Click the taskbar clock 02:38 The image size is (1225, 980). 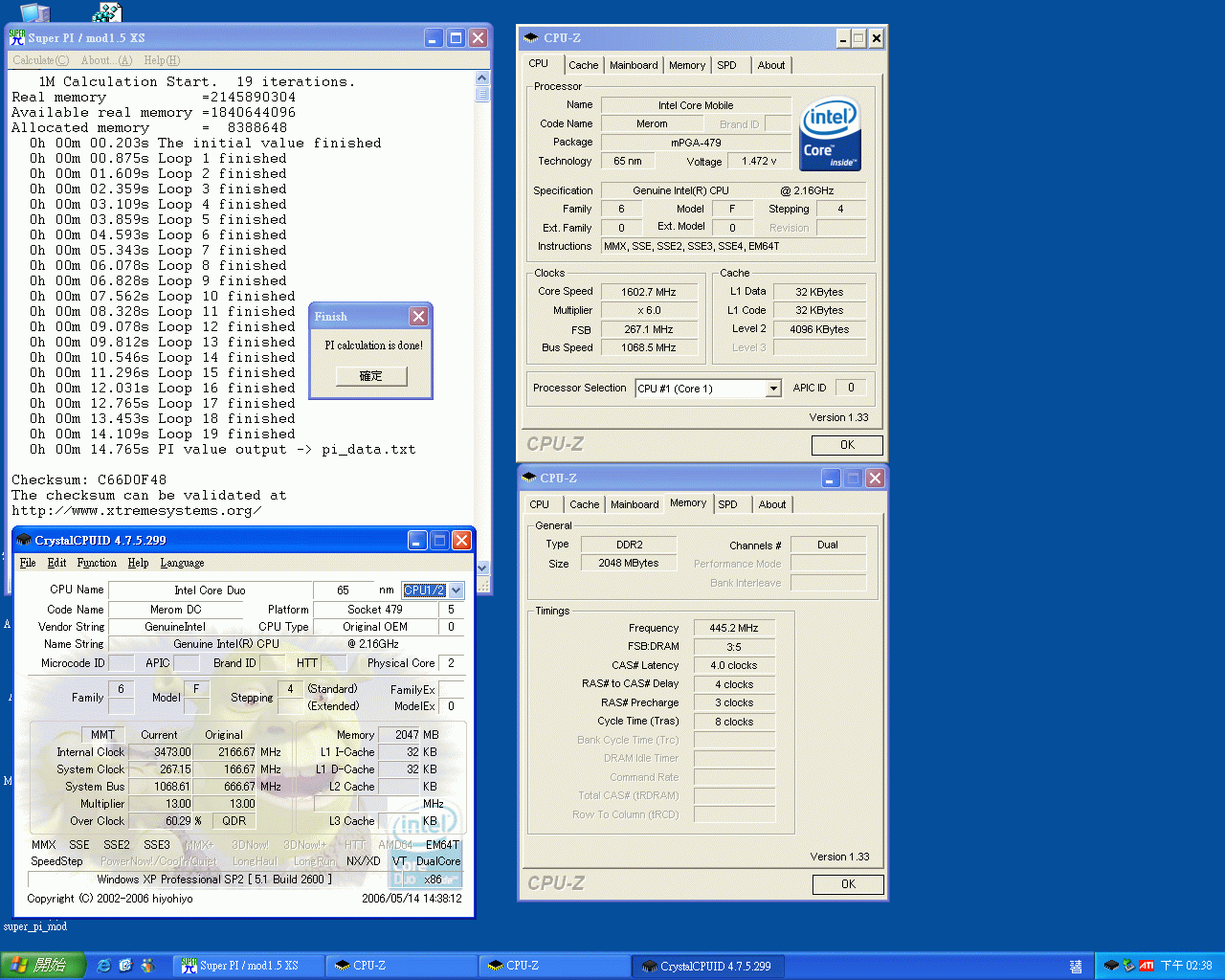pos(1187,966)
